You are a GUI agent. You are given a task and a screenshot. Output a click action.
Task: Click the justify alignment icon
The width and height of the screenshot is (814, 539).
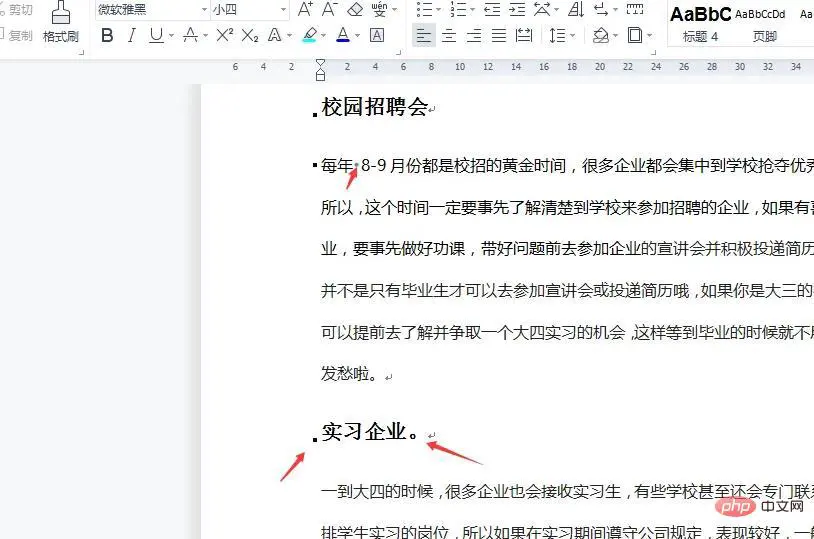click(499, 35)
